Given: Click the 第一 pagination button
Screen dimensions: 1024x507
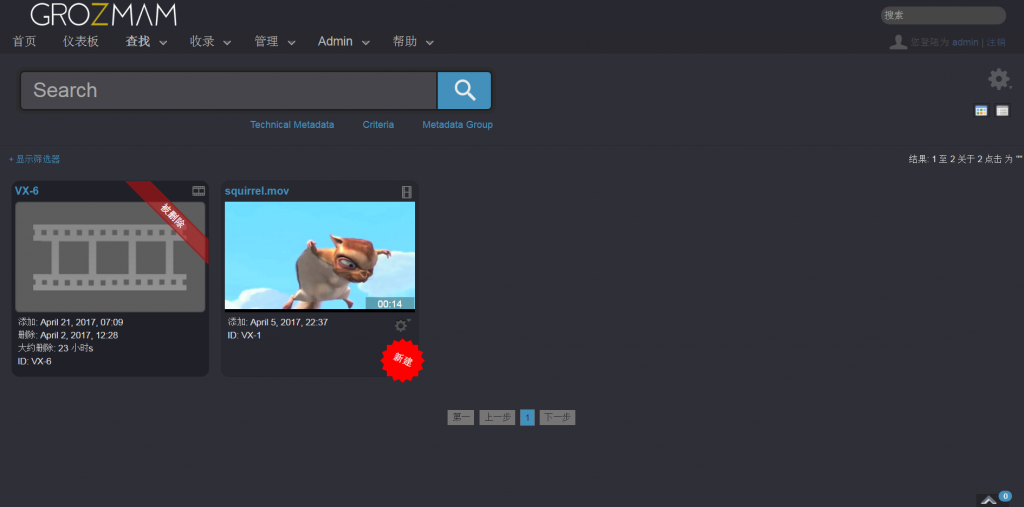Looking at the screenshot, I should click(460, 417).
